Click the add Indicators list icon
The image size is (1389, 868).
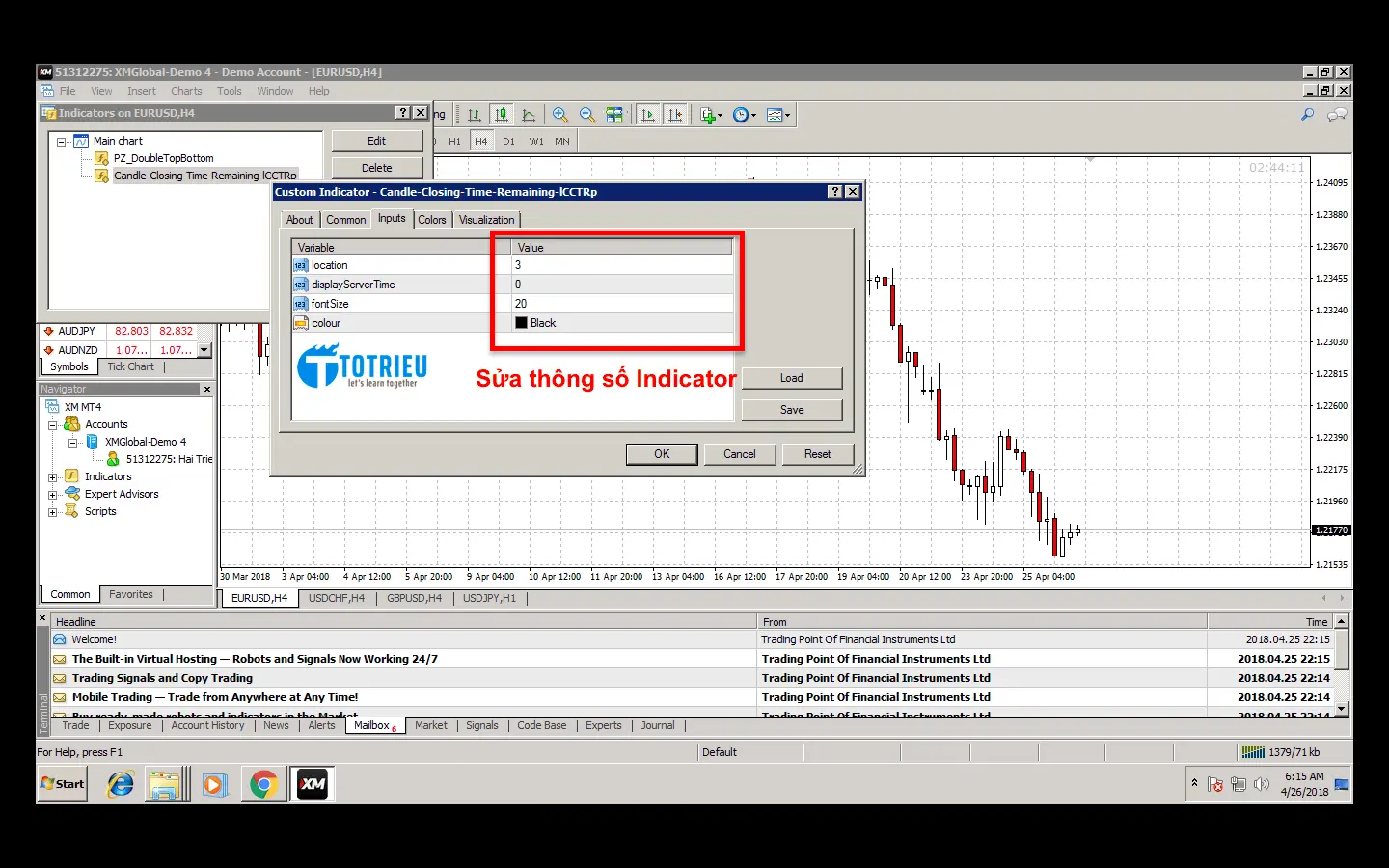708,115
